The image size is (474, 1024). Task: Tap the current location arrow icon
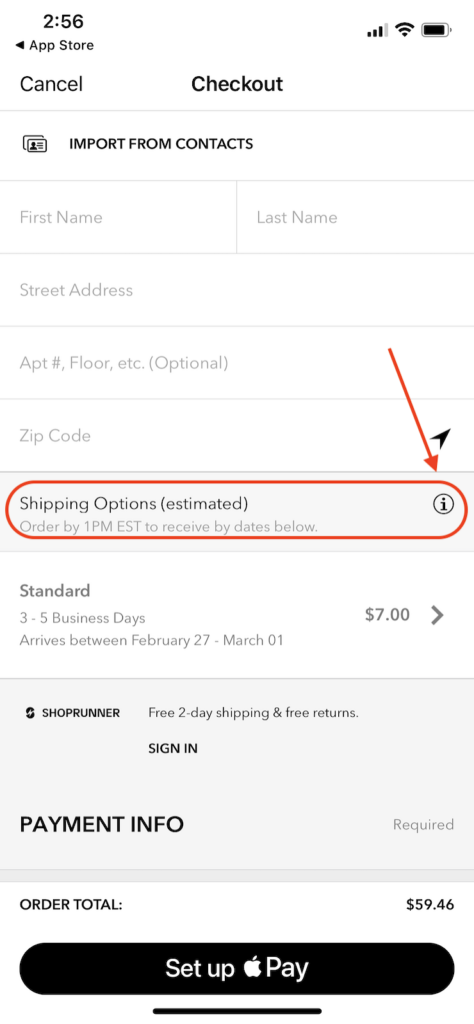tap(440, 440)
